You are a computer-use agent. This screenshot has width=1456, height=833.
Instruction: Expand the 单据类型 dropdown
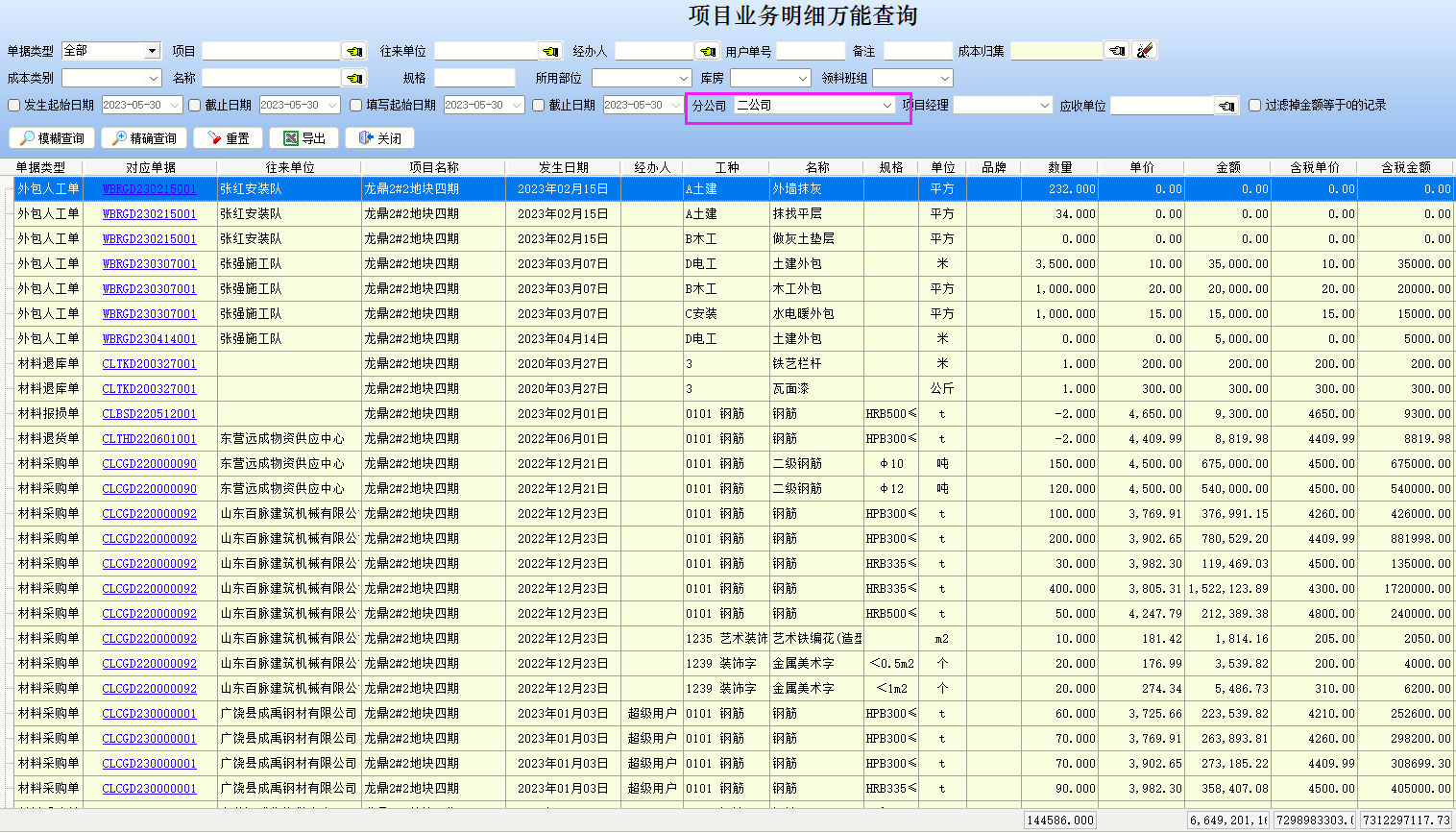point(152,51)
